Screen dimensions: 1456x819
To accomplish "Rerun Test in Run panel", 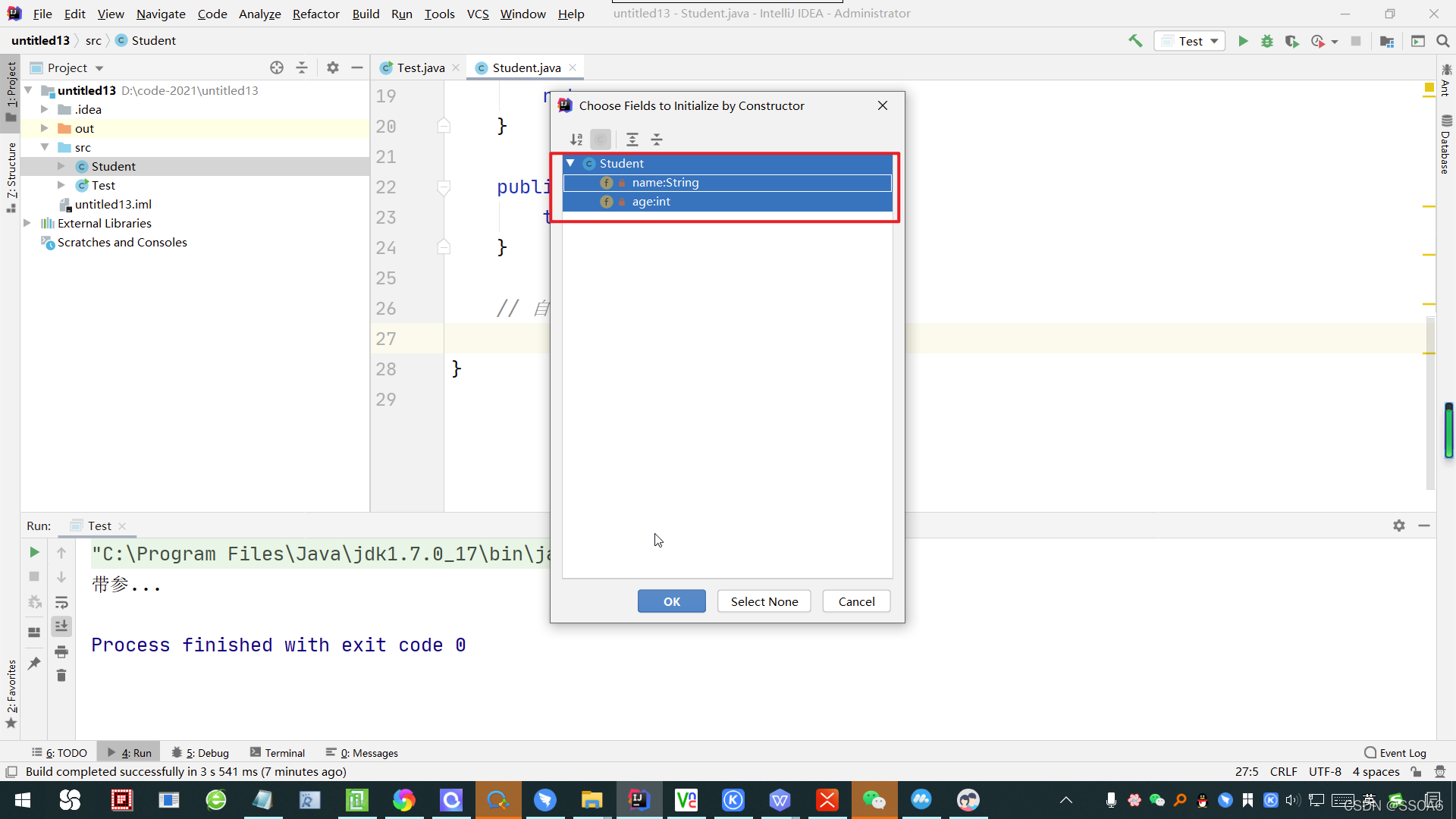I will pos(34,552).
